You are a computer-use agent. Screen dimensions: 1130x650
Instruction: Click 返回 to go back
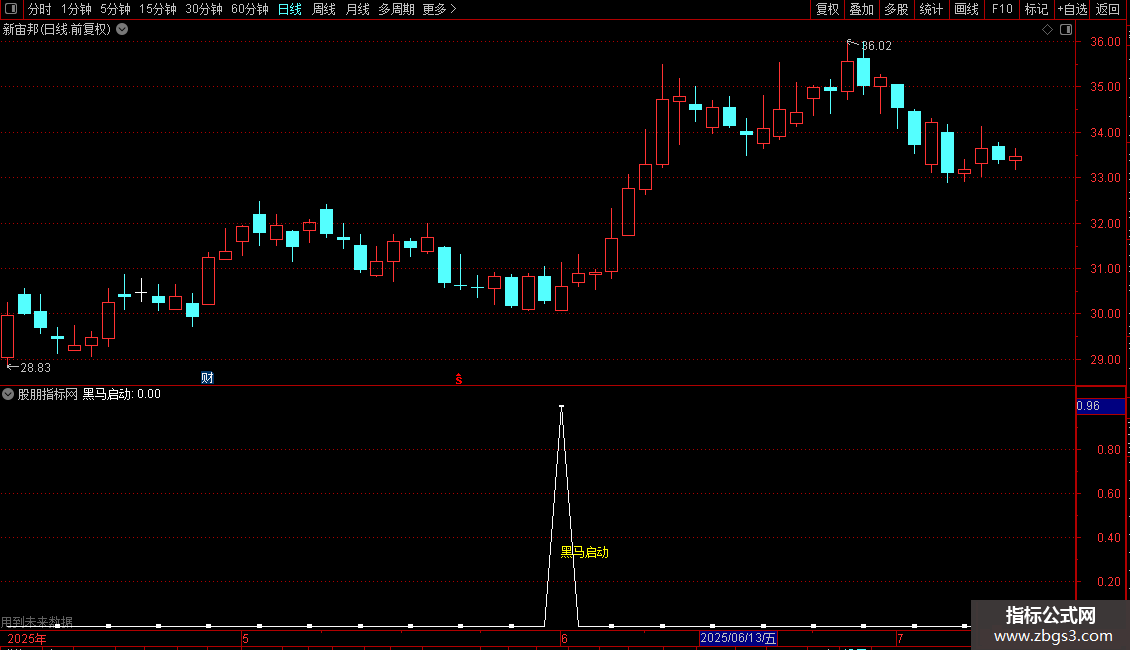(x=1108, y=9)
